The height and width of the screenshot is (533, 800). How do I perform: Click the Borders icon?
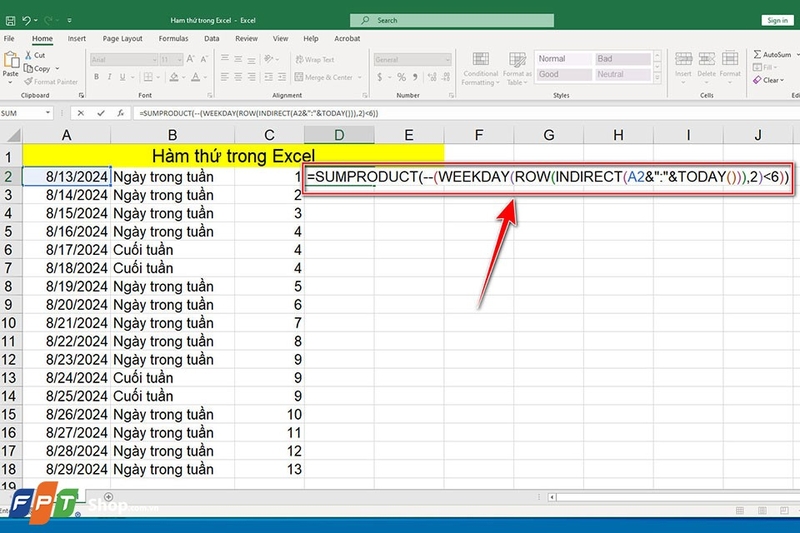coord(148,77)
